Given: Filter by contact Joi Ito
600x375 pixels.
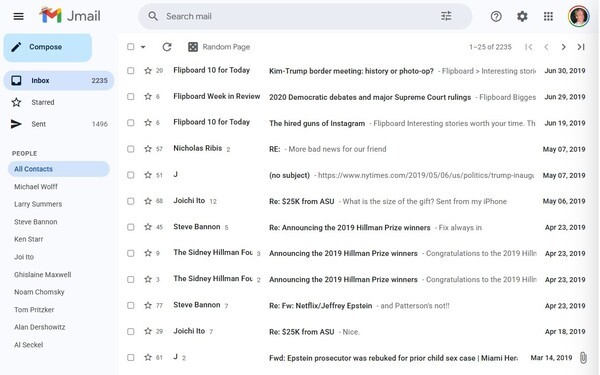Looking at the screenshot, I should [x=24, y=257].
